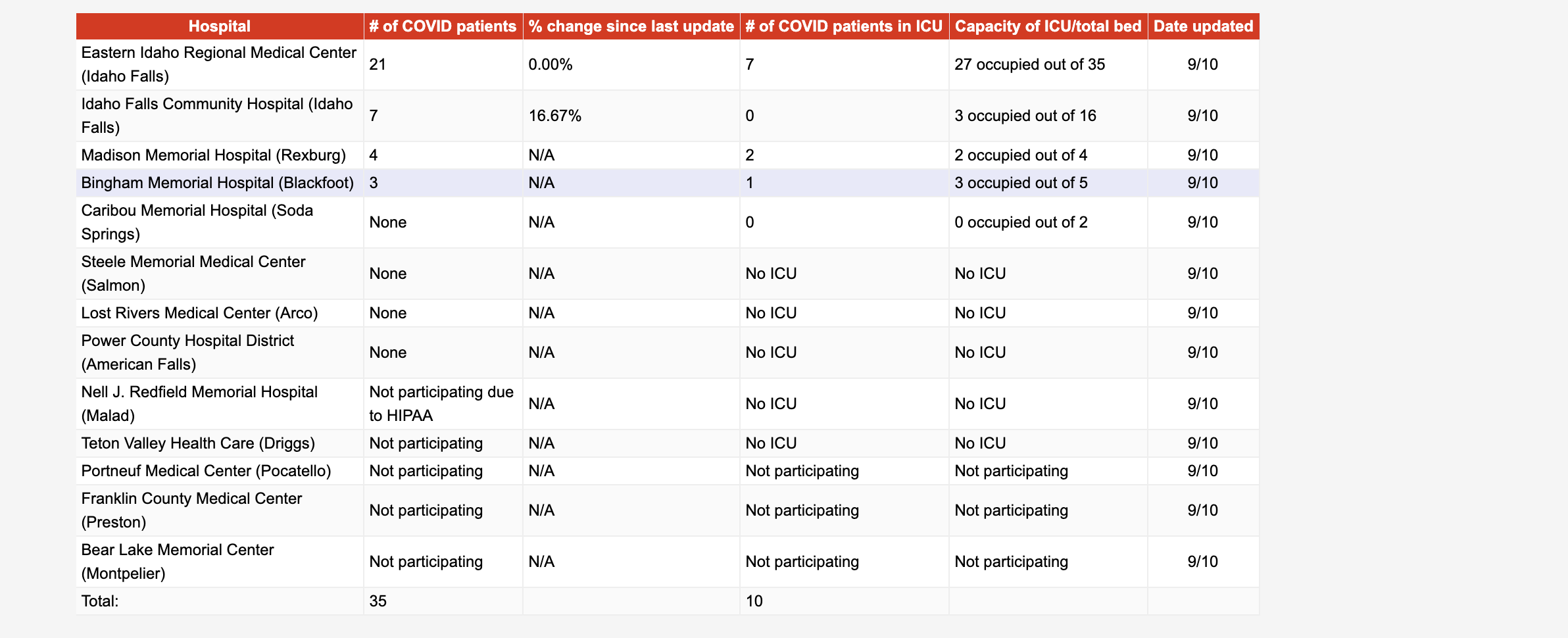Select the Date updated column header

[x=1203, y=26]
